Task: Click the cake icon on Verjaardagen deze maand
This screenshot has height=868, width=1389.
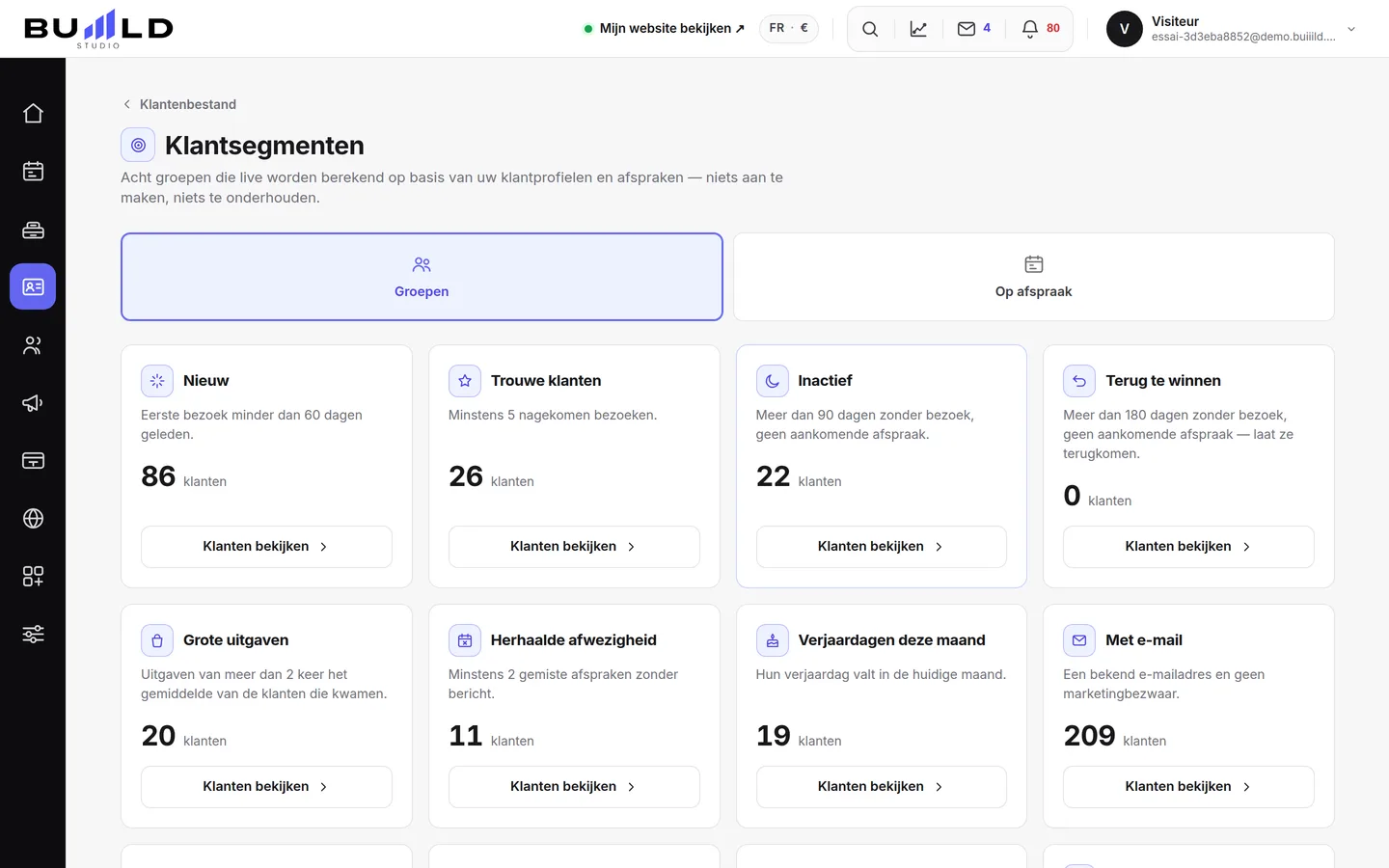Action: coord(773,640)
